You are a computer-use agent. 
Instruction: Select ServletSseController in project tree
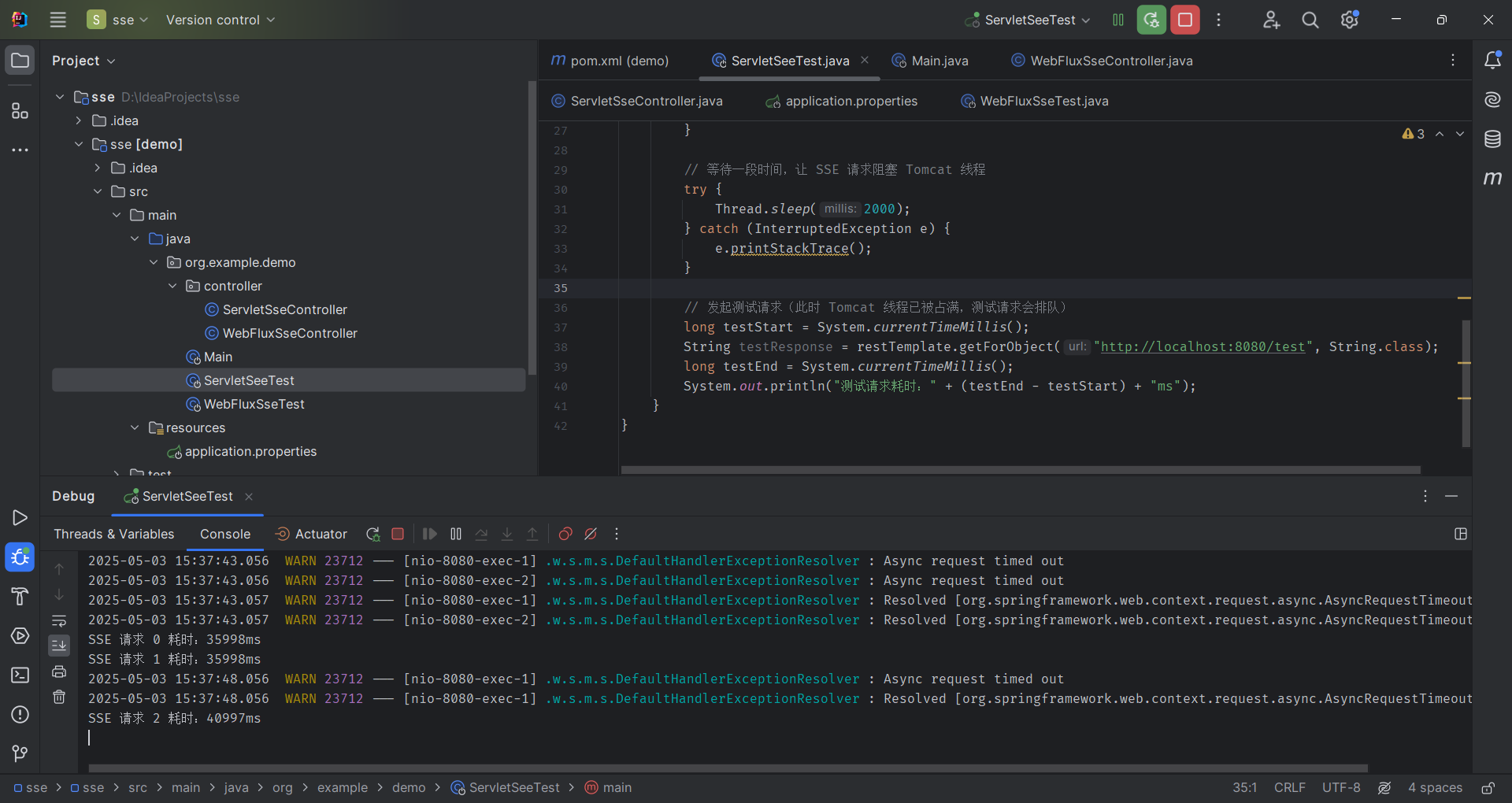point(284,309)
